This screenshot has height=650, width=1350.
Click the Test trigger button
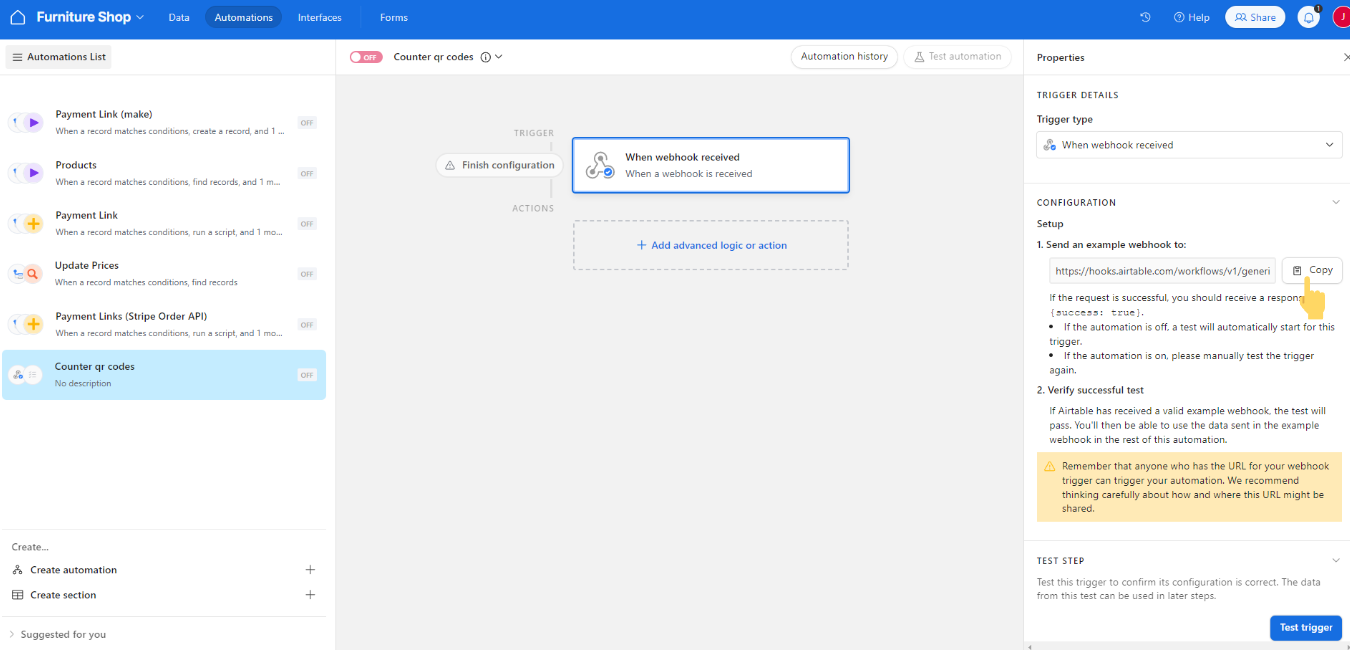click(1306, 628)
